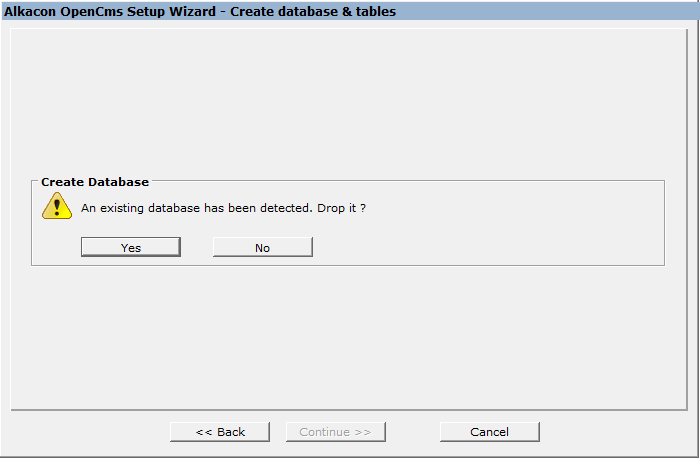This screenshot has width=700, height=459.
Task: Confirm dropping the database with Yes
Action: (131, 247)
